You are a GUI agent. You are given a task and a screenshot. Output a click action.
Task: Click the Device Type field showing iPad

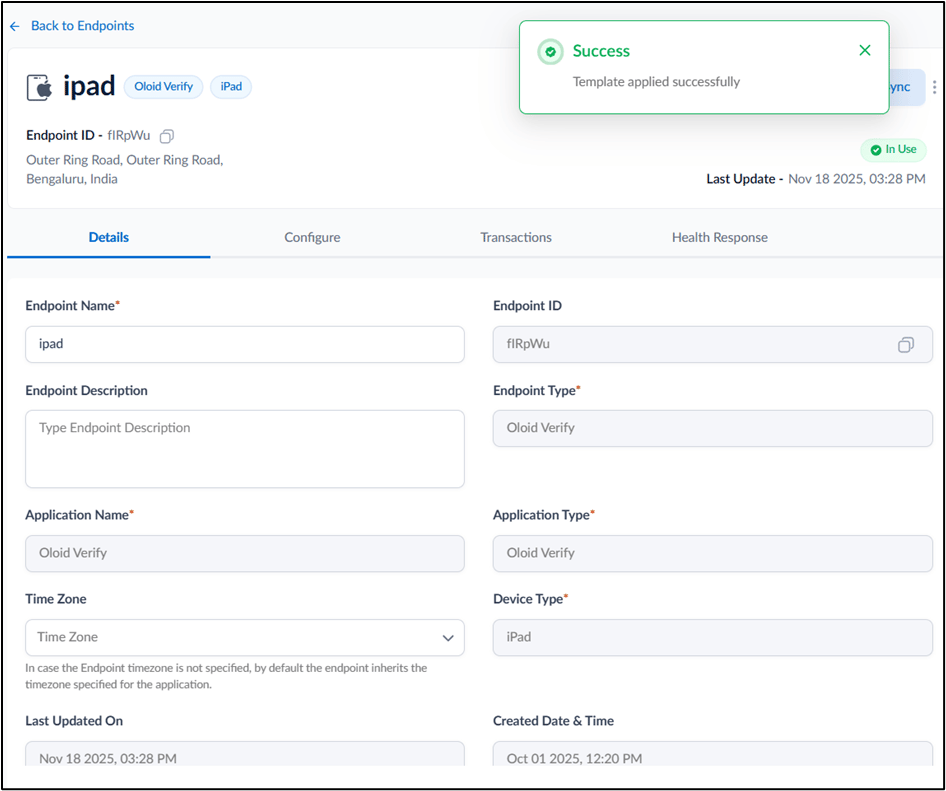pos(713,637)
